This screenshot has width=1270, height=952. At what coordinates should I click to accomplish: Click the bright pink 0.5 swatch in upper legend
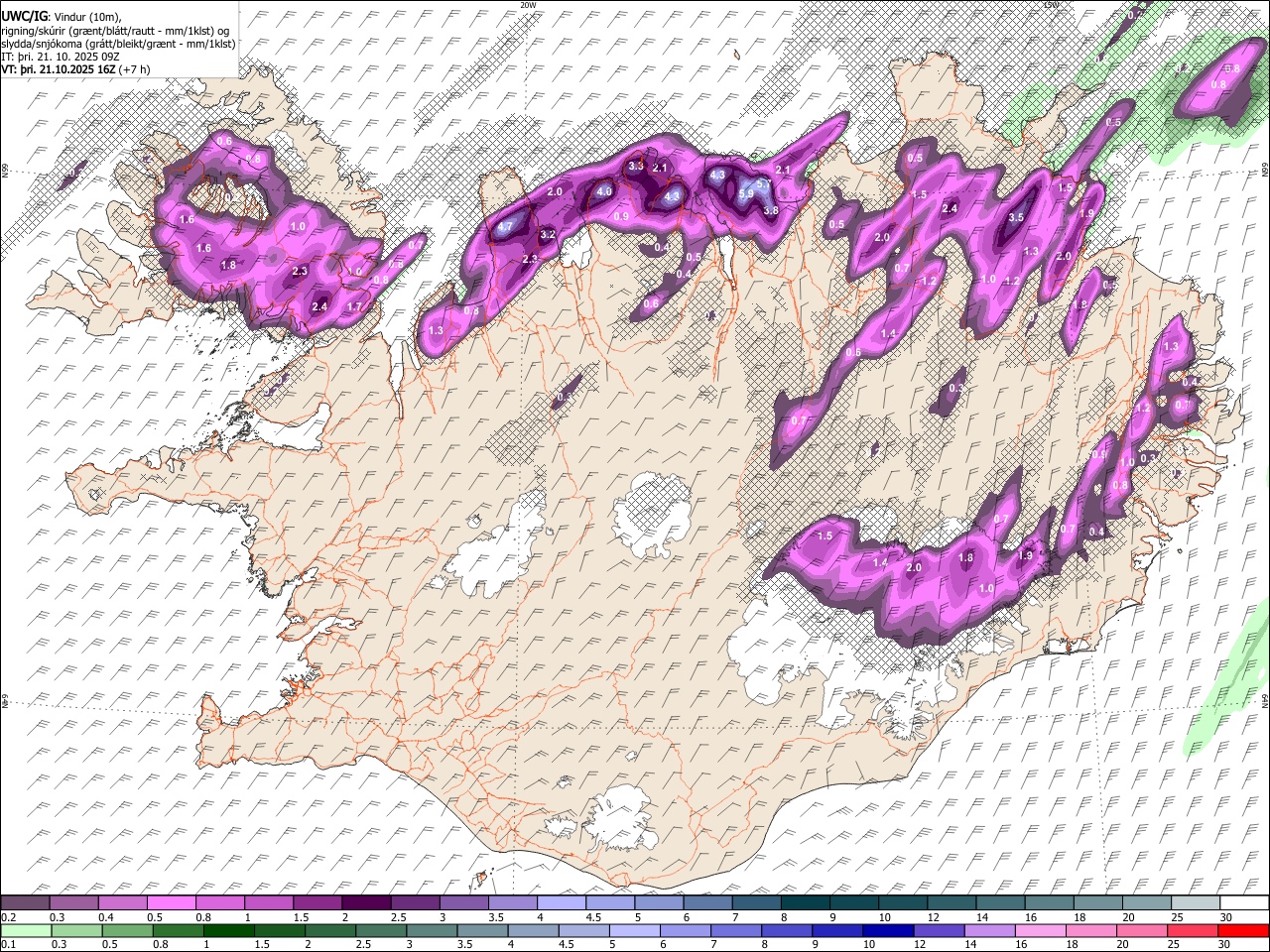pyautogui.click(x=174, y=903)
